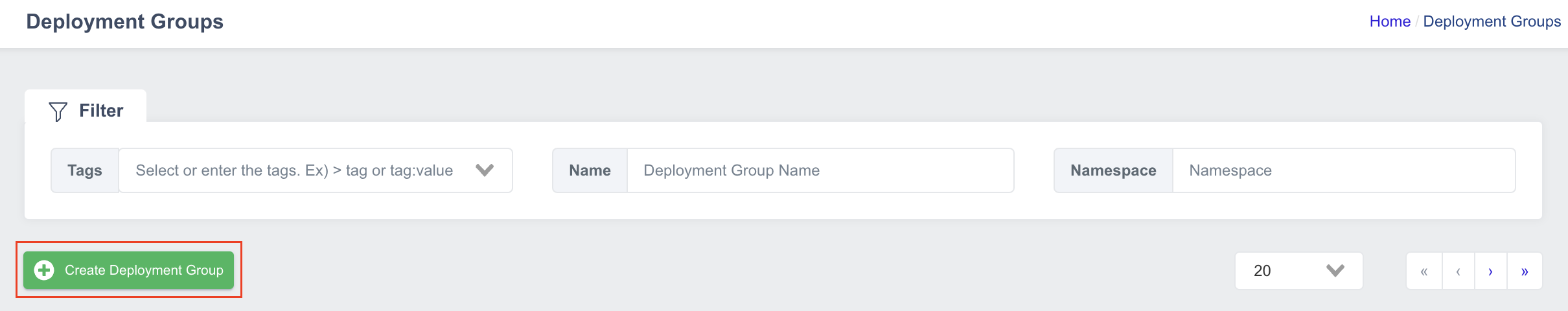Select the page size value 20
1568x311 pixels.
coord(1262,271)
